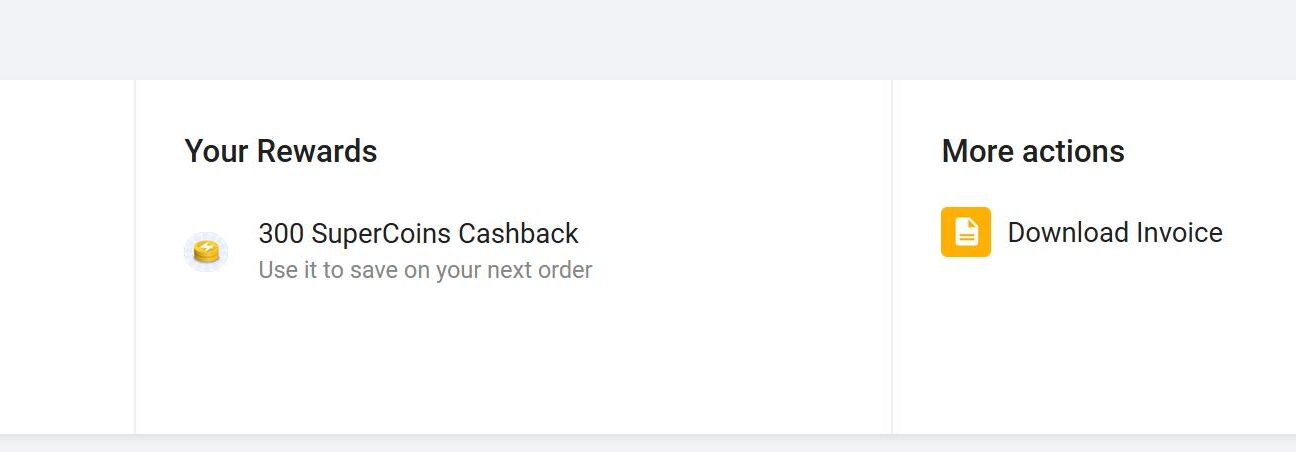Click the gray strip beneath the cards
The image size is (1296, 452).
click(x=648, y=444)
